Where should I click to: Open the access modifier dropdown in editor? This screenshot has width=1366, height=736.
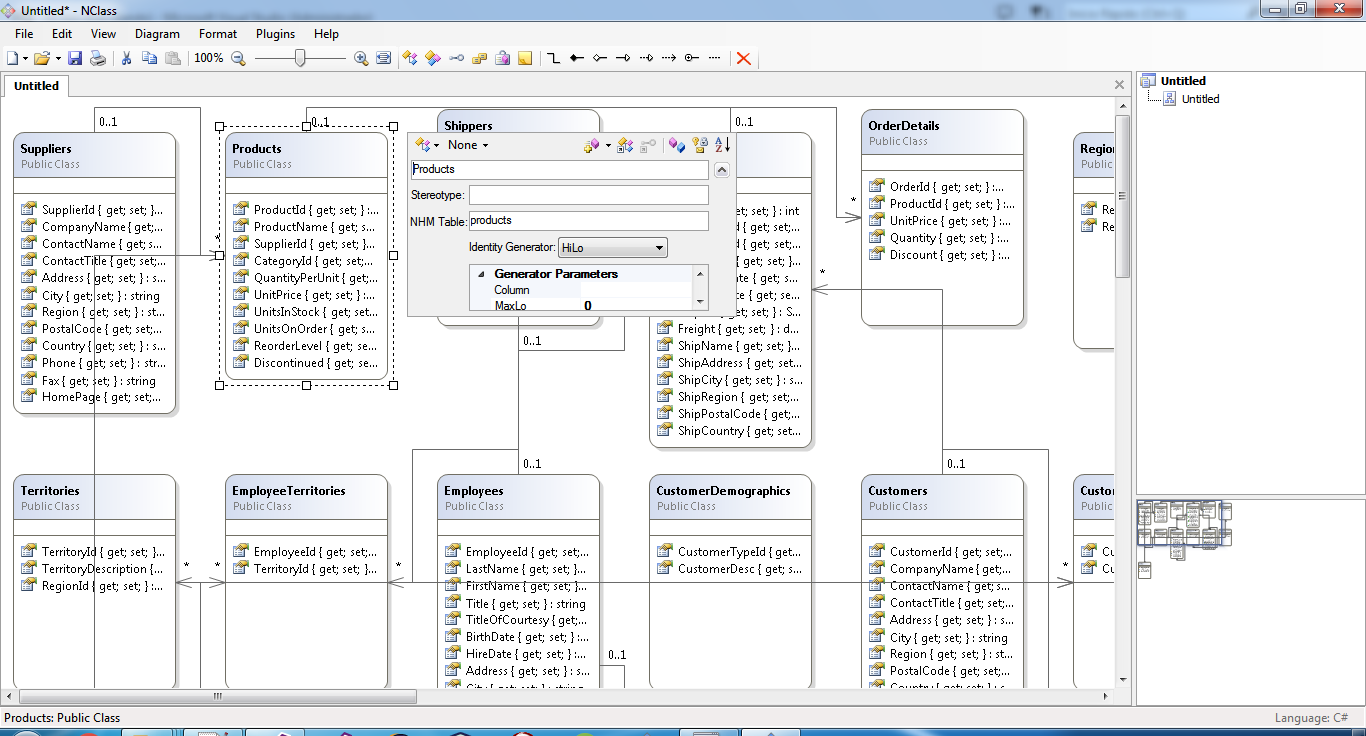(427, 146)
